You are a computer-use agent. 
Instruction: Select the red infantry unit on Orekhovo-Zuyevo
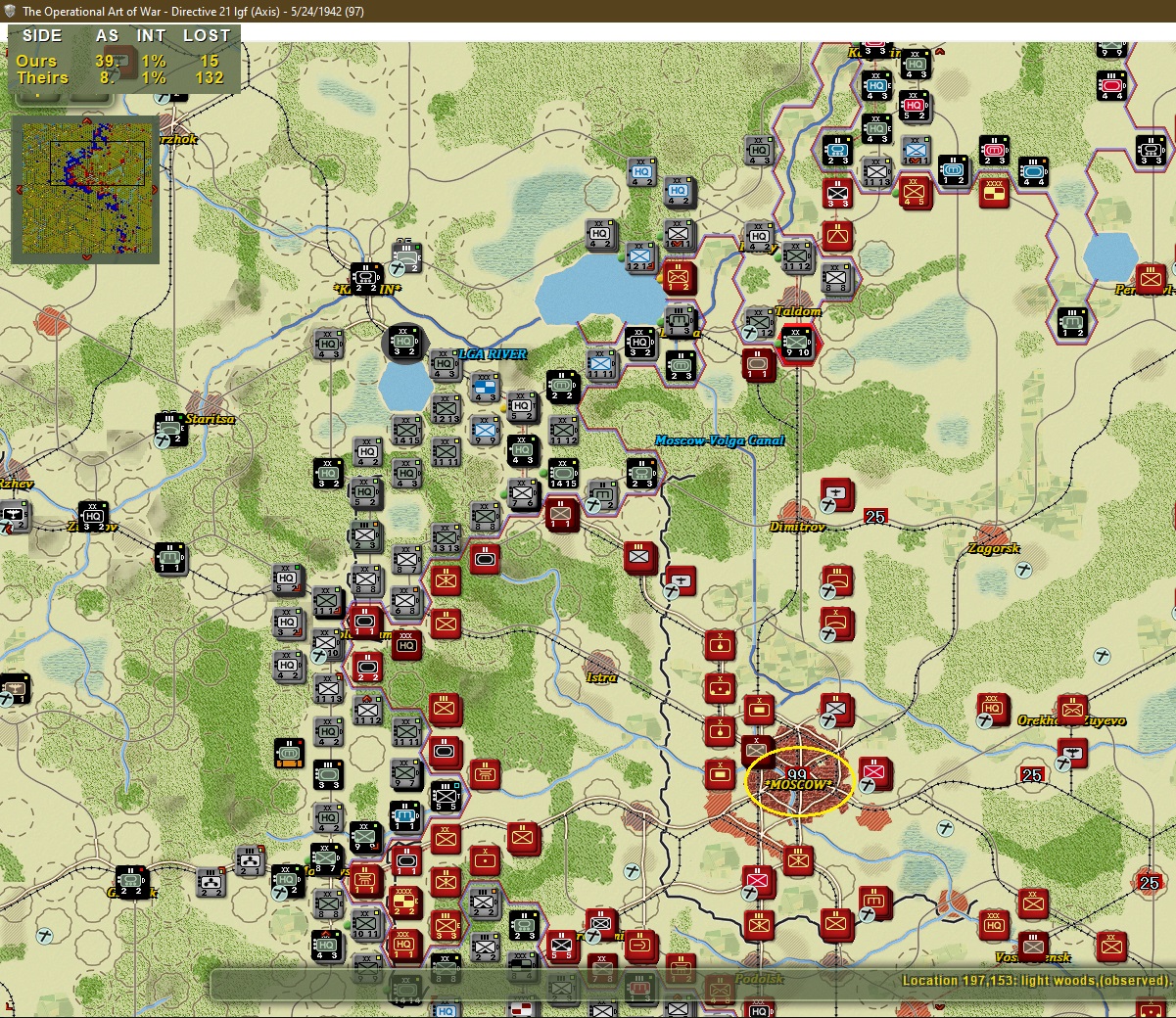coord(1072,710)
